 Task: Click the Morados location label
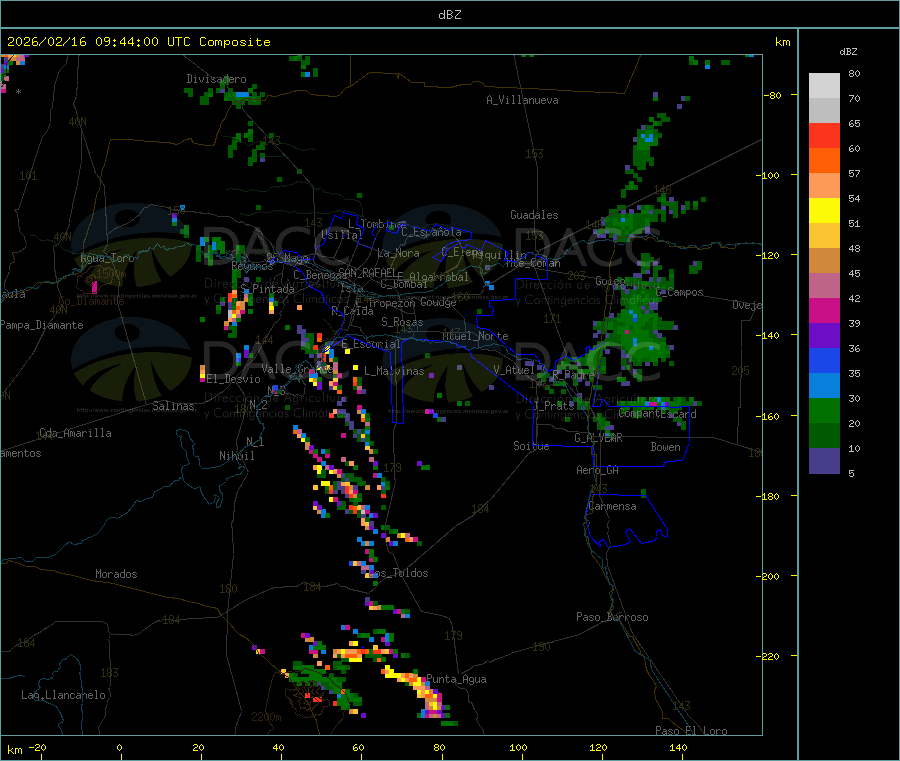[x=116, y=574]
